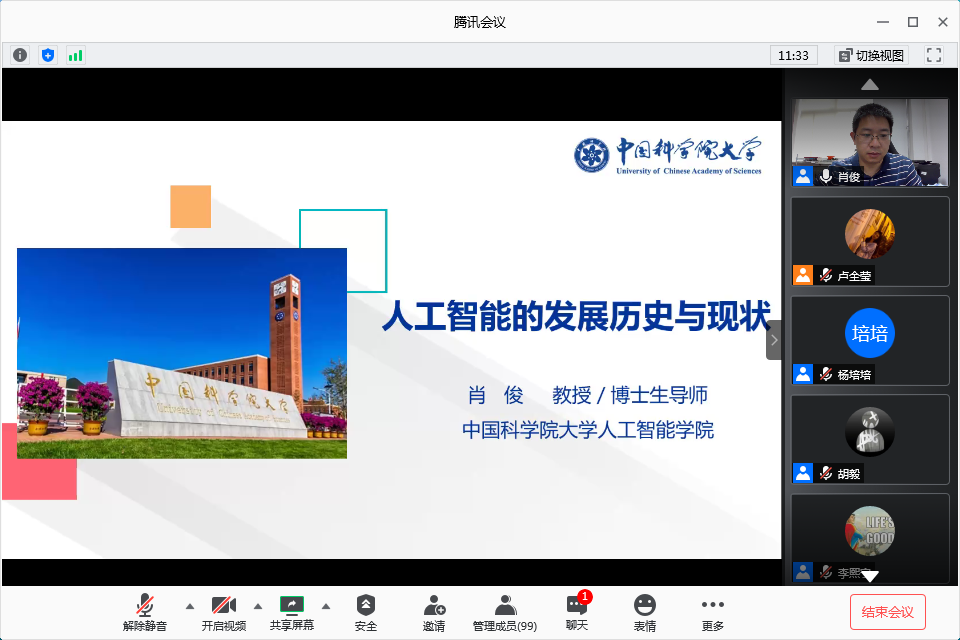The image size is (960, 640).
Task: Collapse participant sidebar chevron
Action: [774, 340]
